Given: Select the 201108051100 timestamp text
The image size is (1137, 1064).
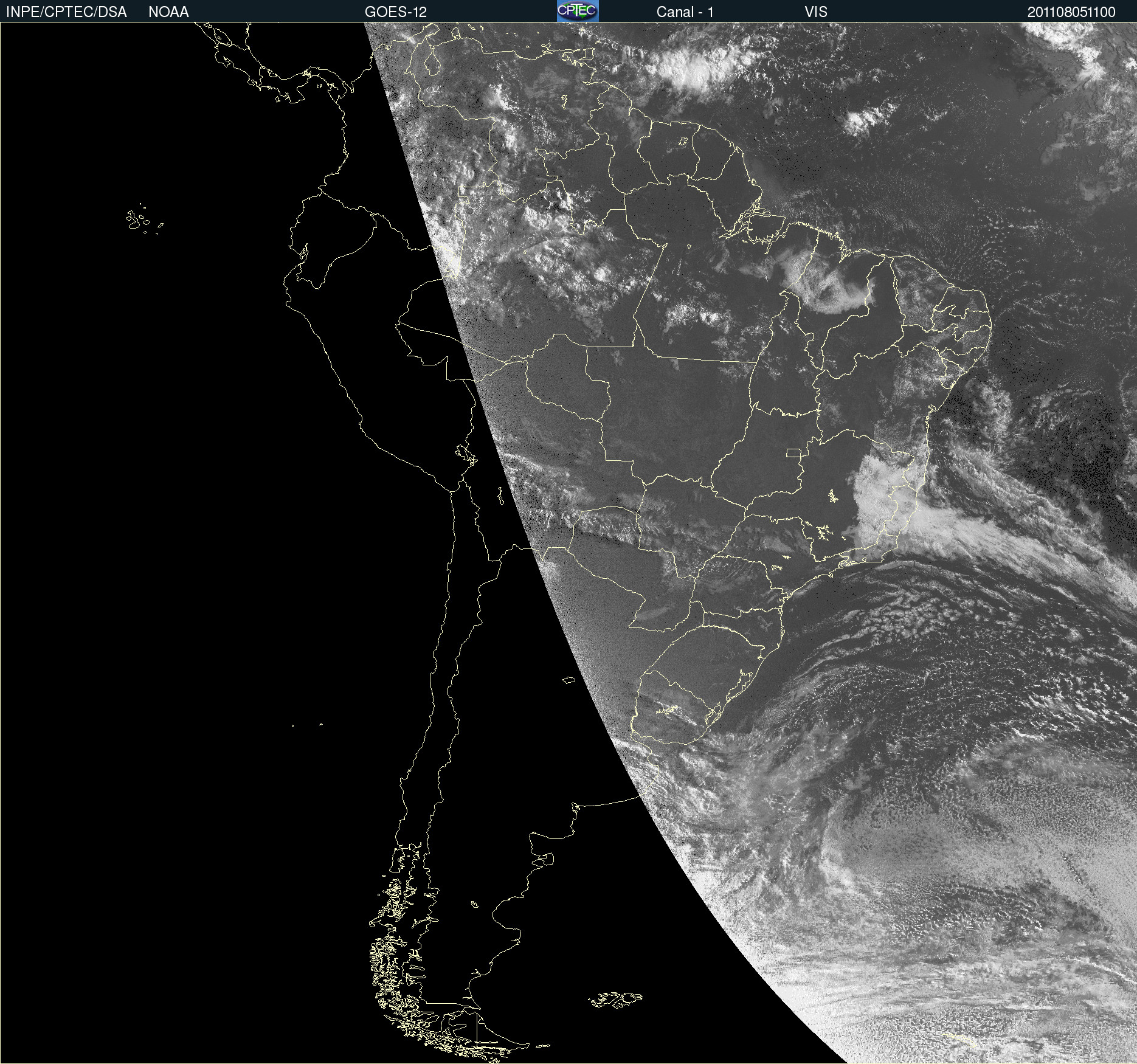Looking at the screenshot, I should pos(1071,12).
